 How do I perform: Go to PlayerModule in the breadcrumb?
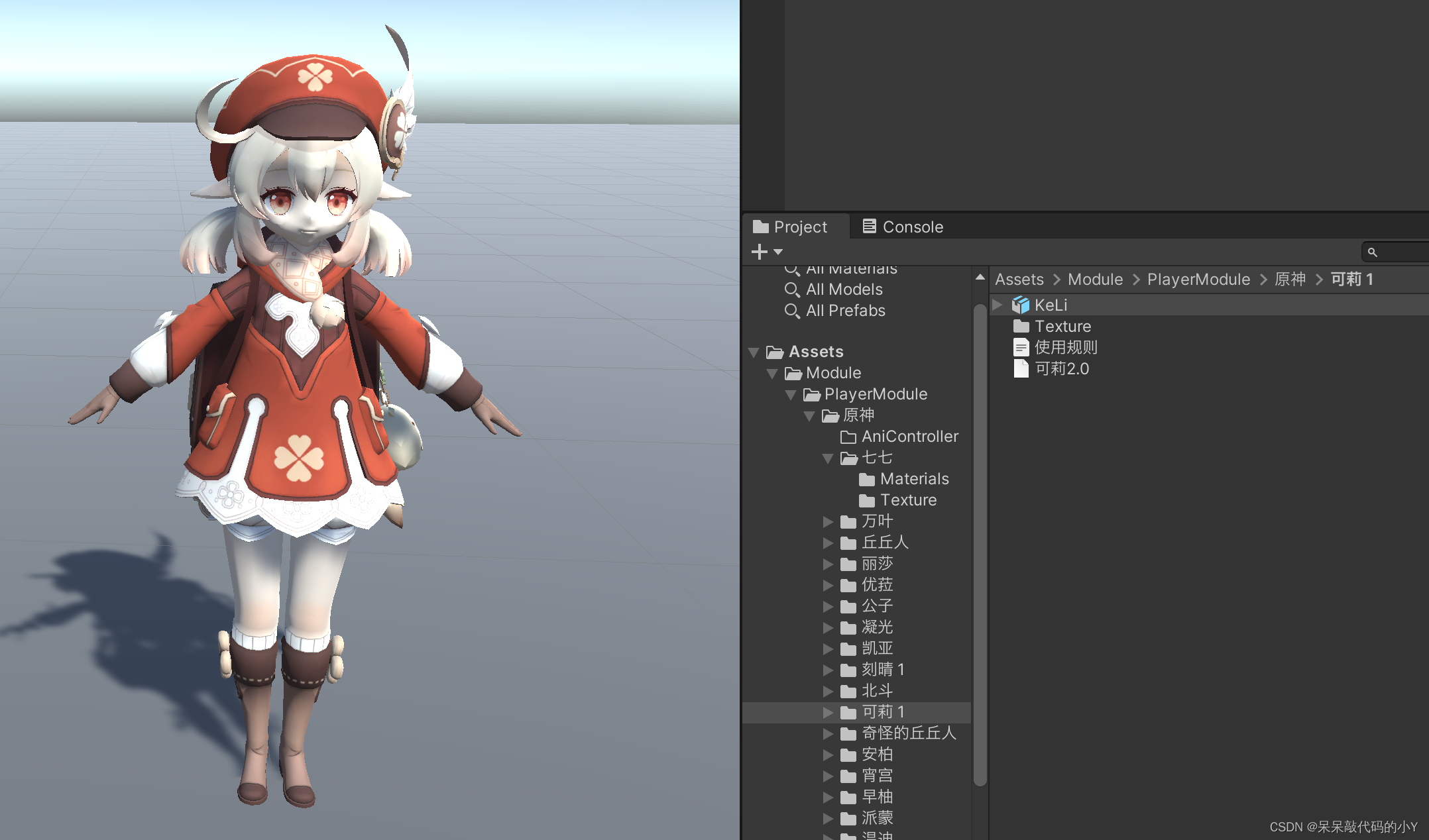coord(1198,280)
